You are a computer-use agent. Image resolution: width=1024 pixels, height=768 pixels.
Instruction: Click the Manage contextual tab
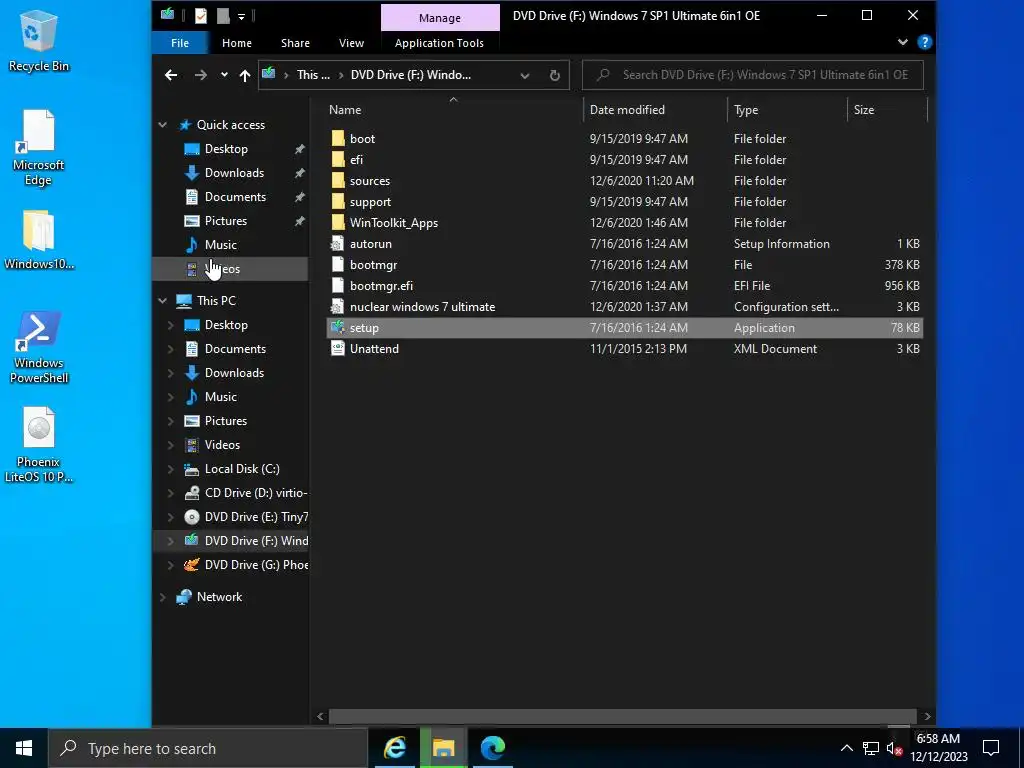[x=440, y=18]
